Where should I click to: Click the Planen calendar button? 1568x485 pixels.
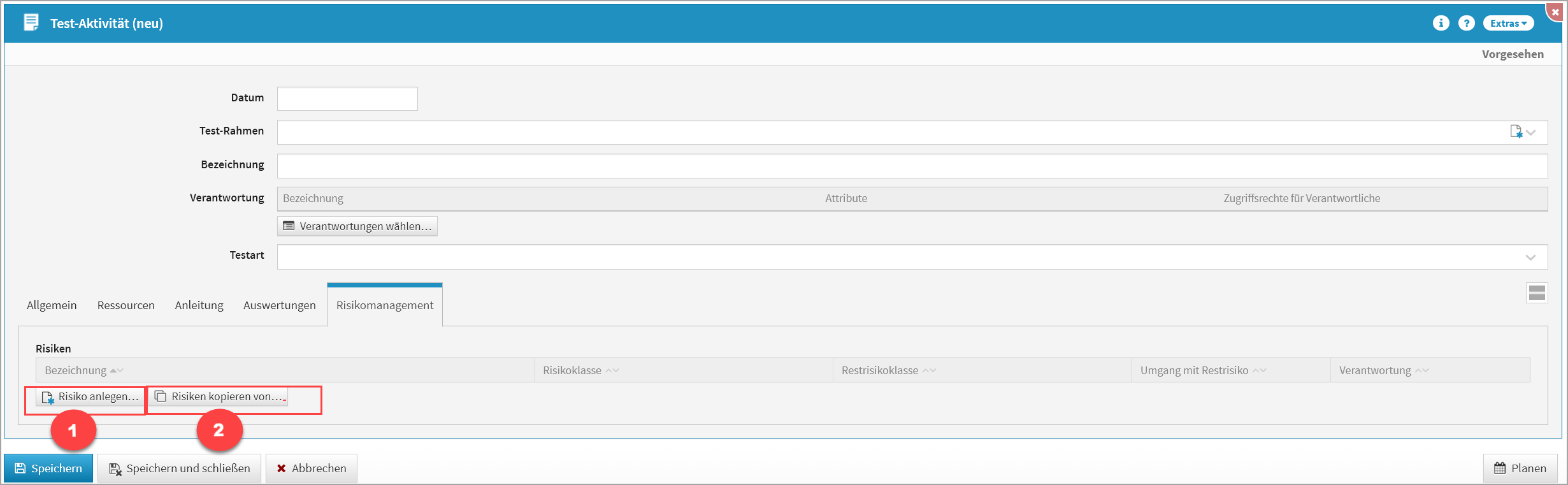point(1520,468)
